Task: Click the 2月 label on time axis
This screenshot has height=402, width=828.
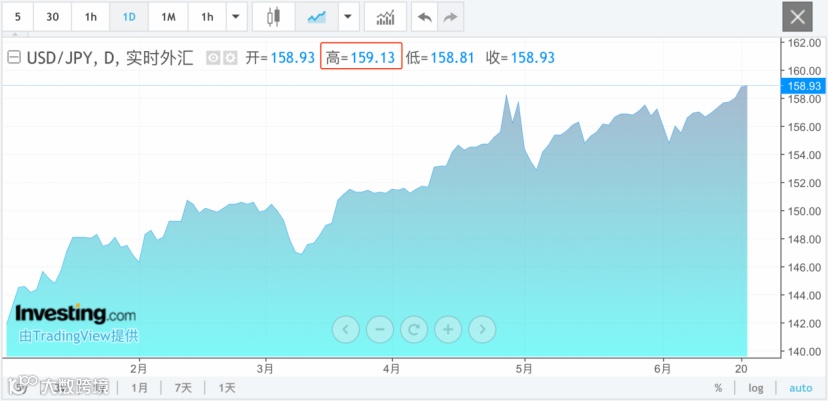Action: coord(138,369)
